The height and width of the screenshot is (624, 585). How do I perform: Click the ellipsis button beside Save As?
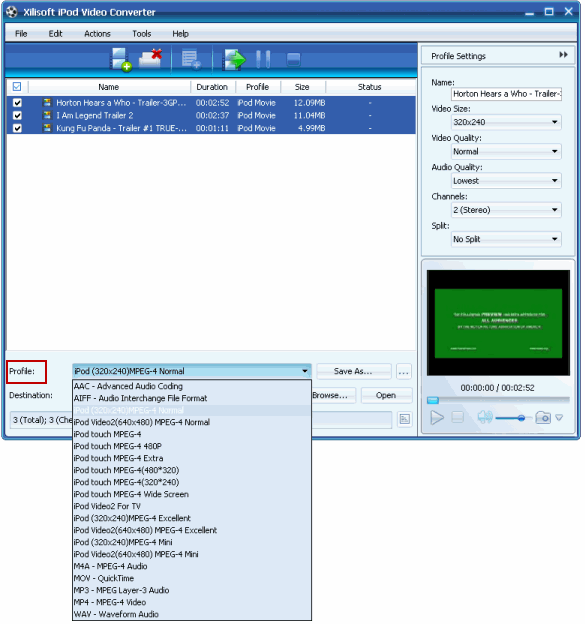click(x=404, y=372)
